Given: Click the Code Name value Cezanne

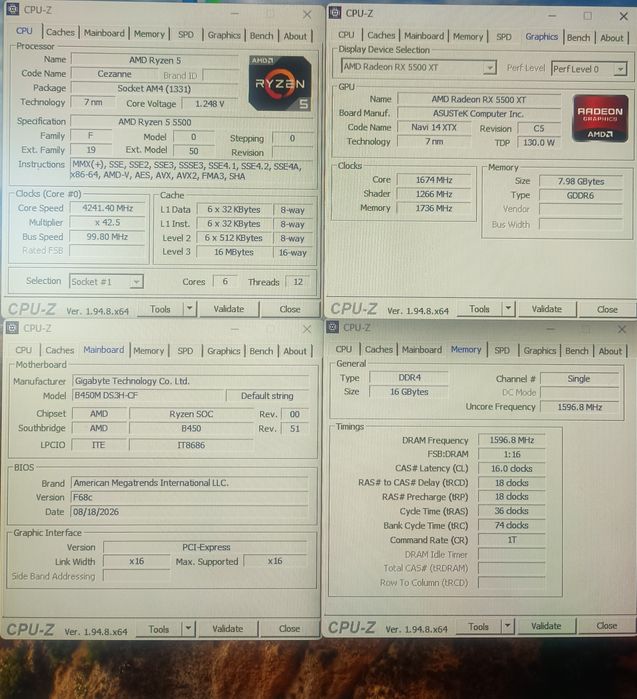Looking at the screenshot, I should point(114,74).
